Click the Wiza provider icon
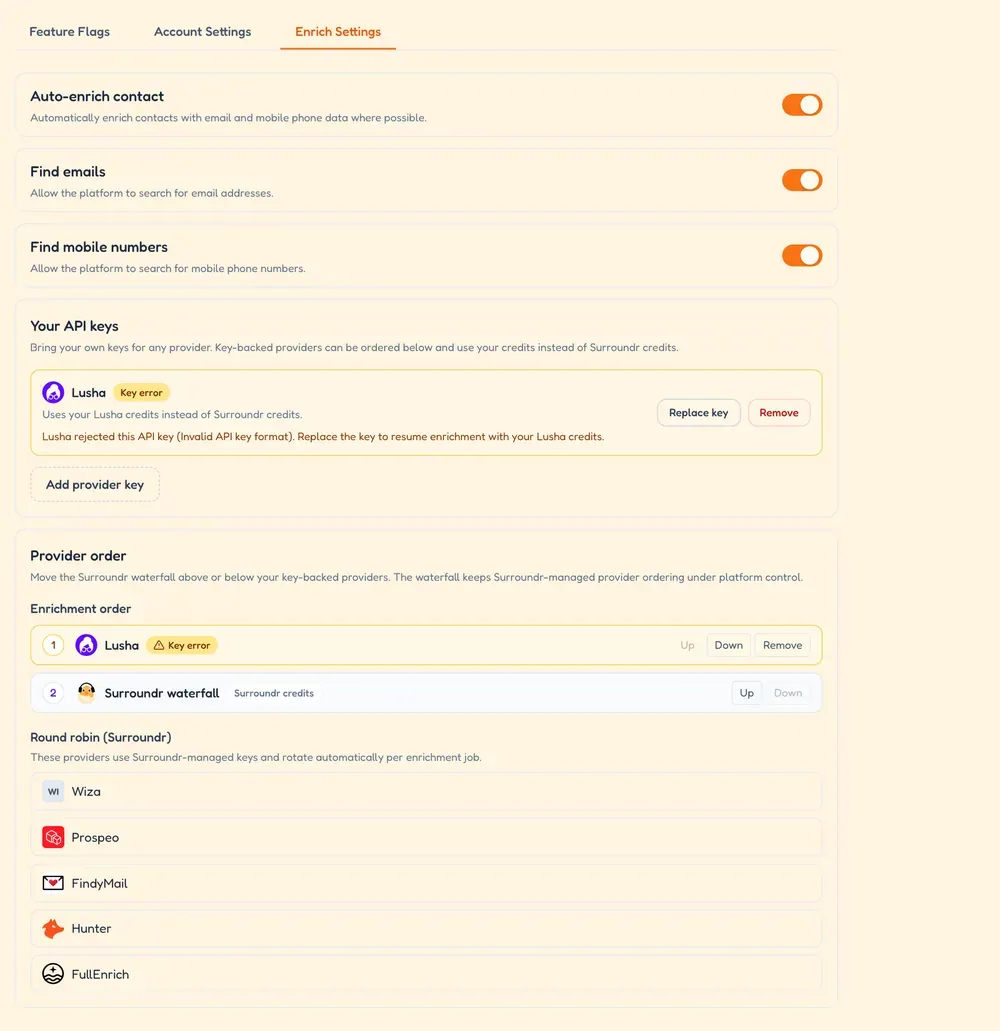Viewport: 1000px width, 1031px height. coord(53,792)
